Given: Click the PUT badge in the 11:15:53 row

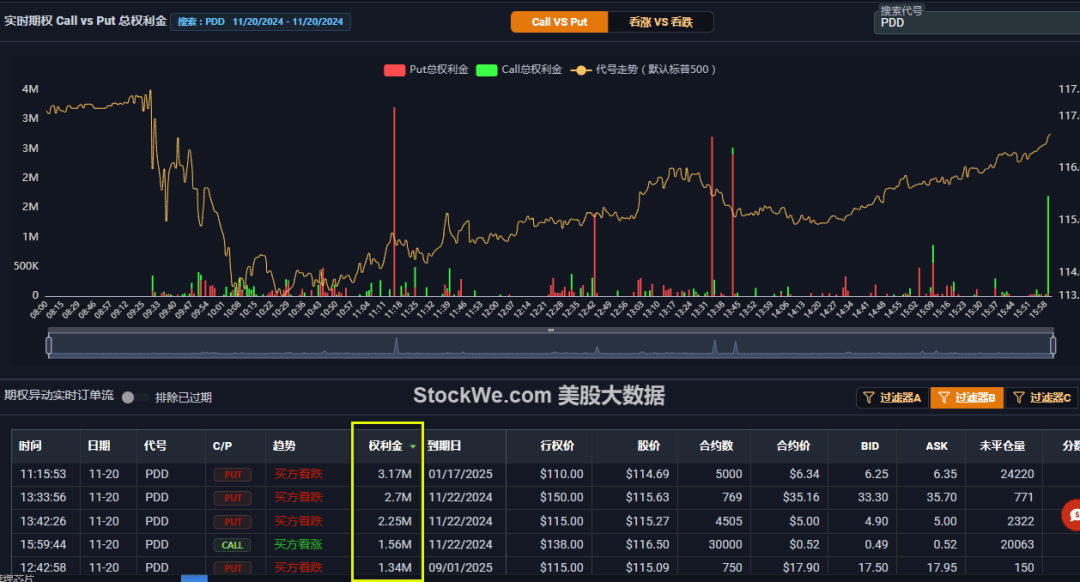Looking at the screenshot, I should (232, 475).
